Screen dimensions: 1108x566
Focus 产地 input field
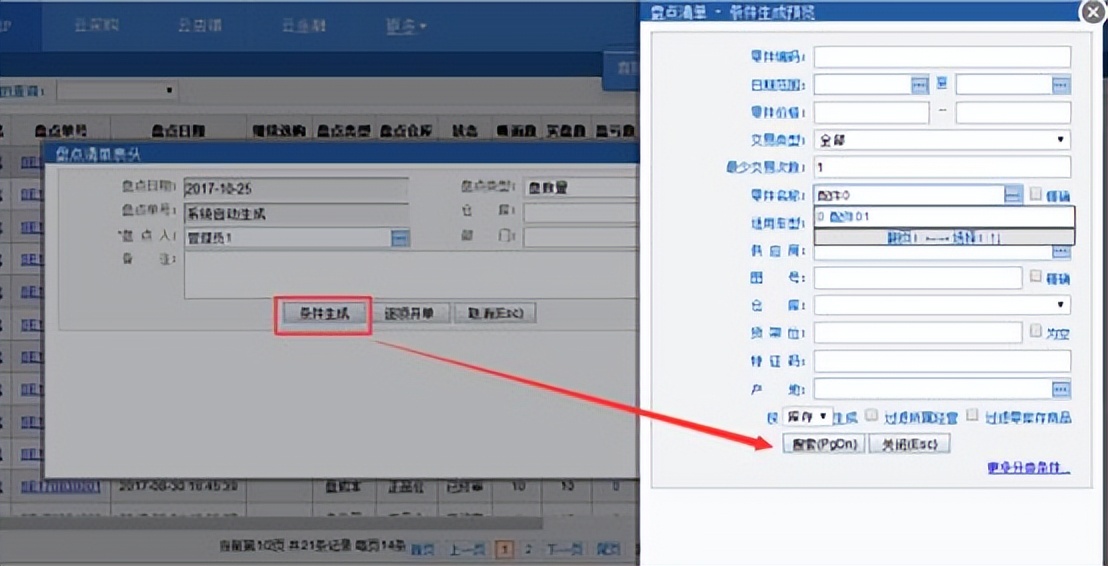[x=933, y=389]
